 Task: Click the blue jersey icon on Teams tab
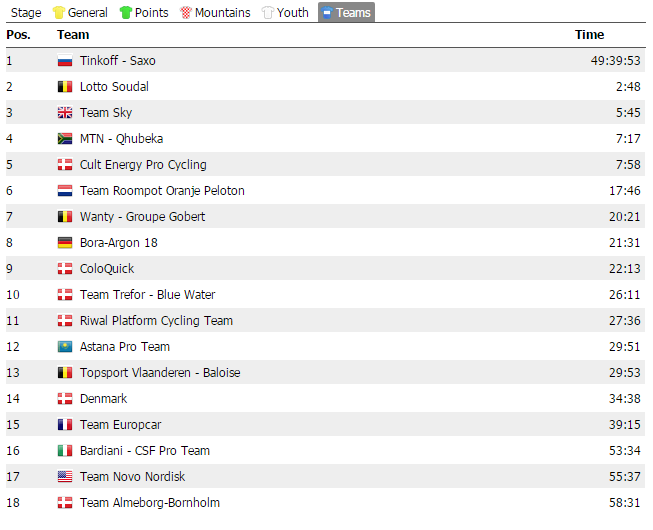(x=327, y=13)
